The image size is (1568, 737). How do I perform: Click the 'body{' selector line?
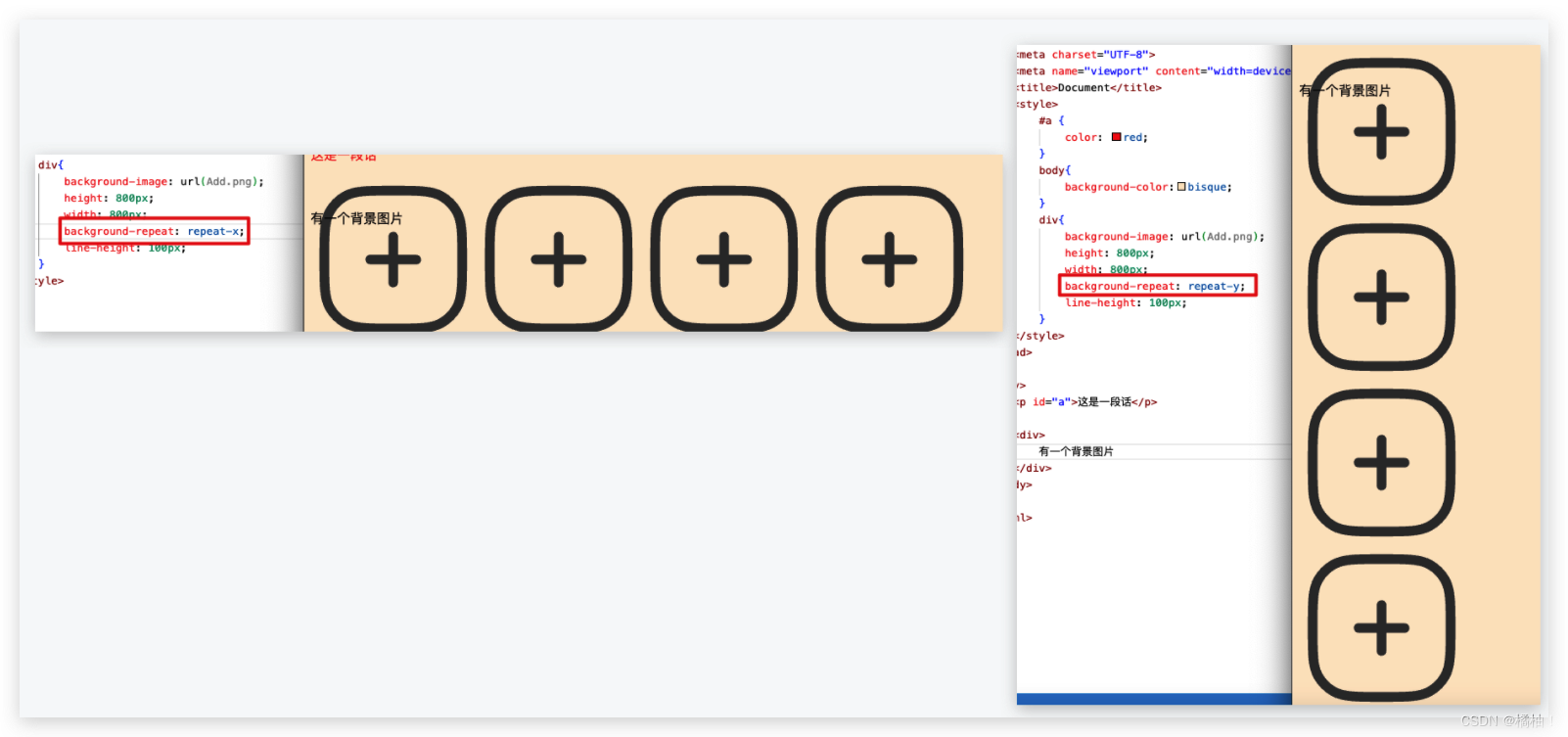(1055, 170)
